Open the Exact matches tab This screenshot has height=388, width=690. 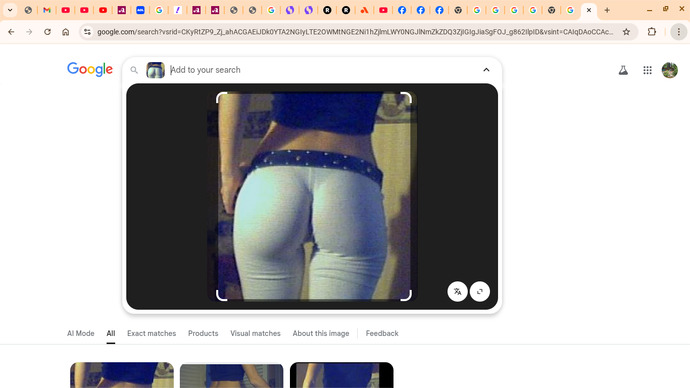pos(151,333)
